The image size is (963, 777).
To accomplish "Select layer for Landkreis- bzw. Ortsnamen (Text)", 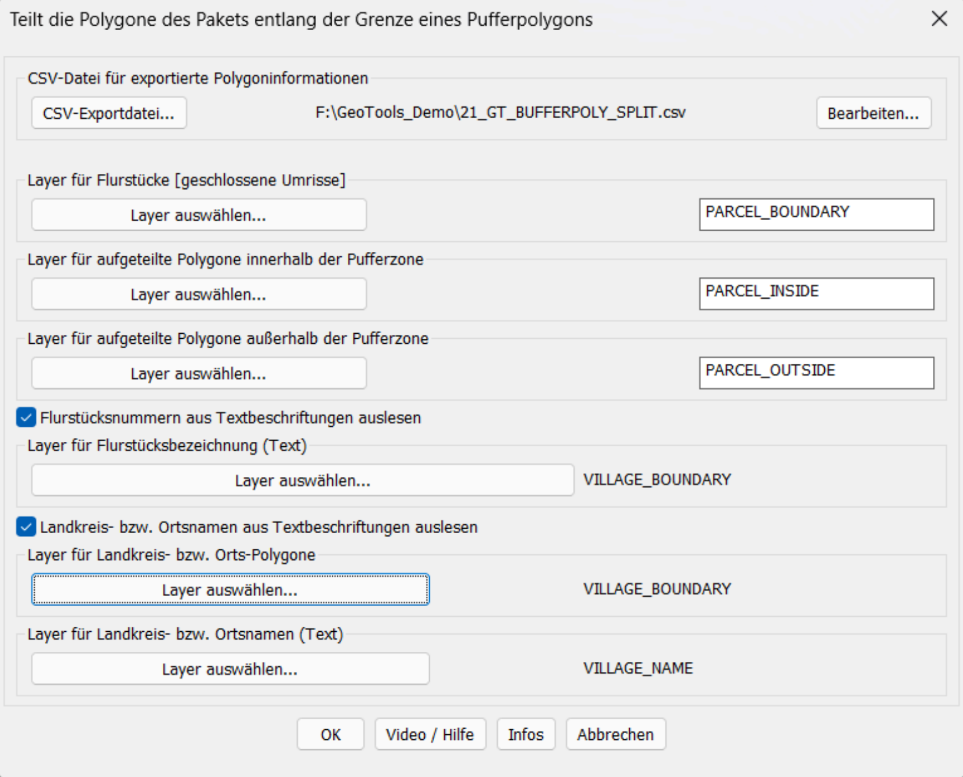I will [230, 669].
